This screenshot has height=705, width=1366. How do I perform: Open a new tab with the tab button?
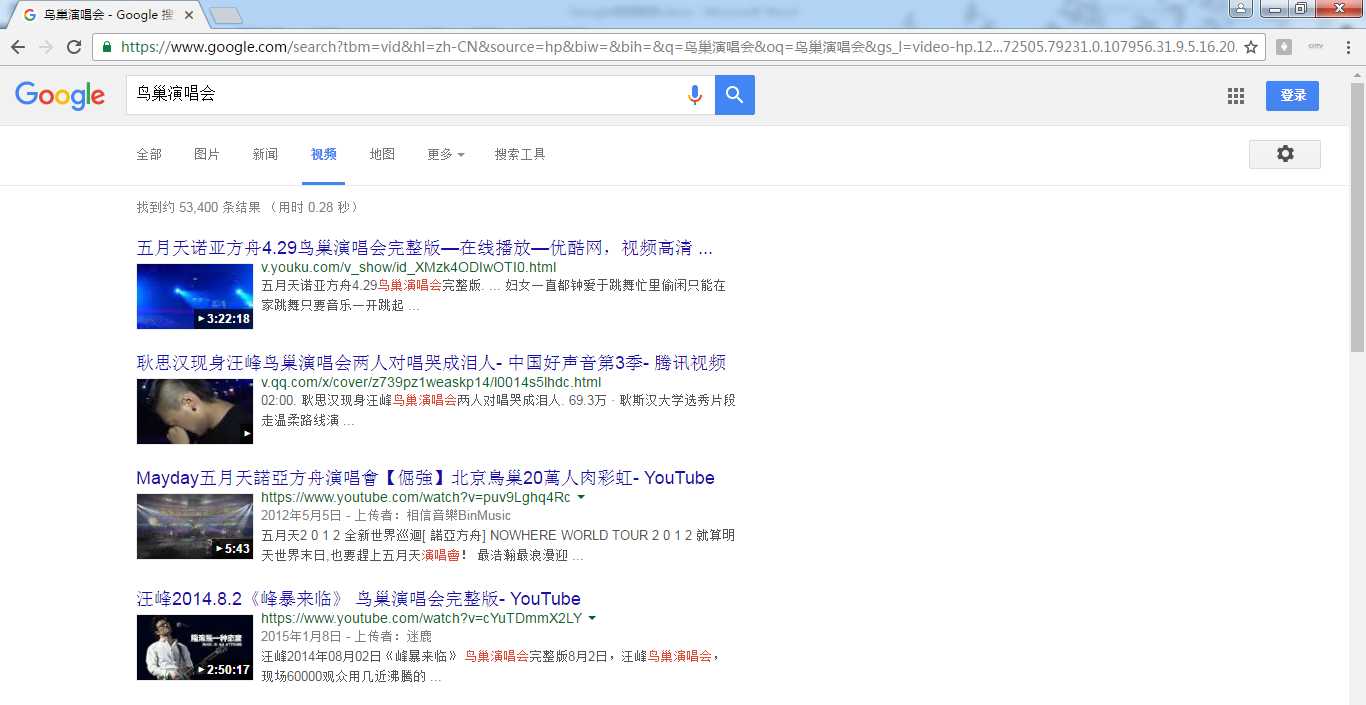tap(227, 15)
